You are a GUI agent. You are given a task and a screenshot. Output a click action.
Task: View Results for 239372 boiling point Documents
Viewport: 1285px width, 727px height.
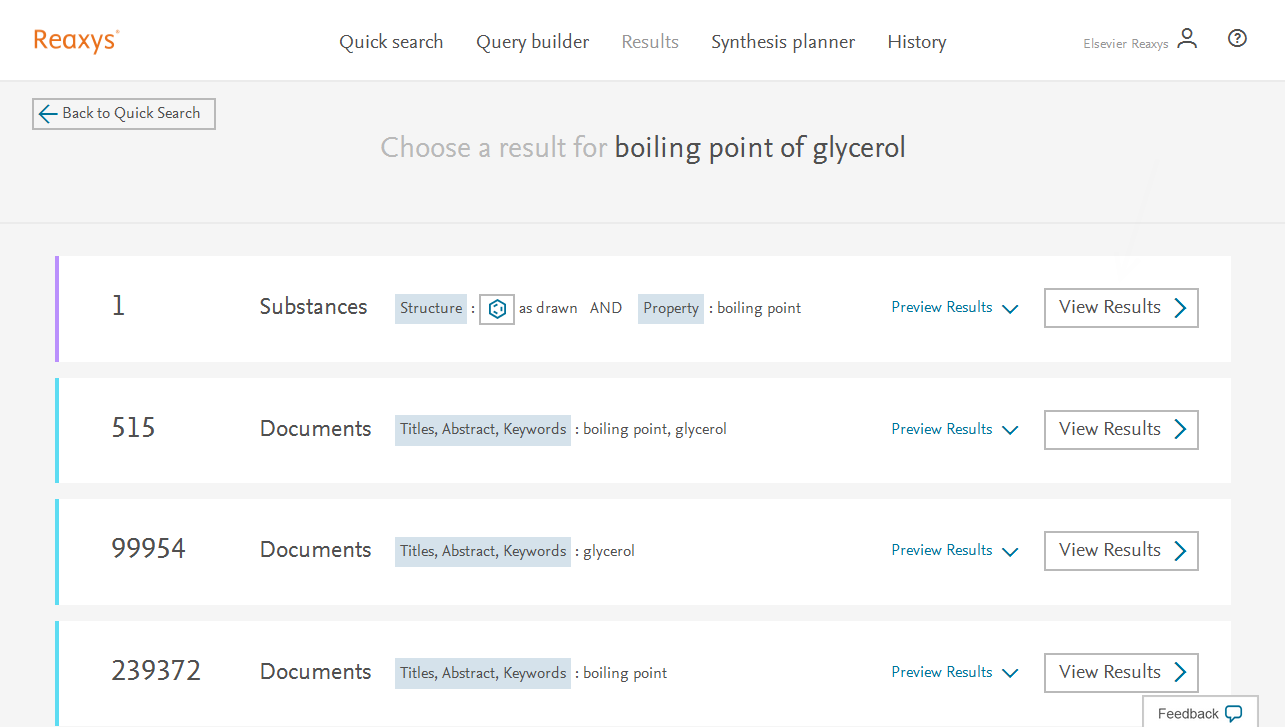(x=1120, y=673)
